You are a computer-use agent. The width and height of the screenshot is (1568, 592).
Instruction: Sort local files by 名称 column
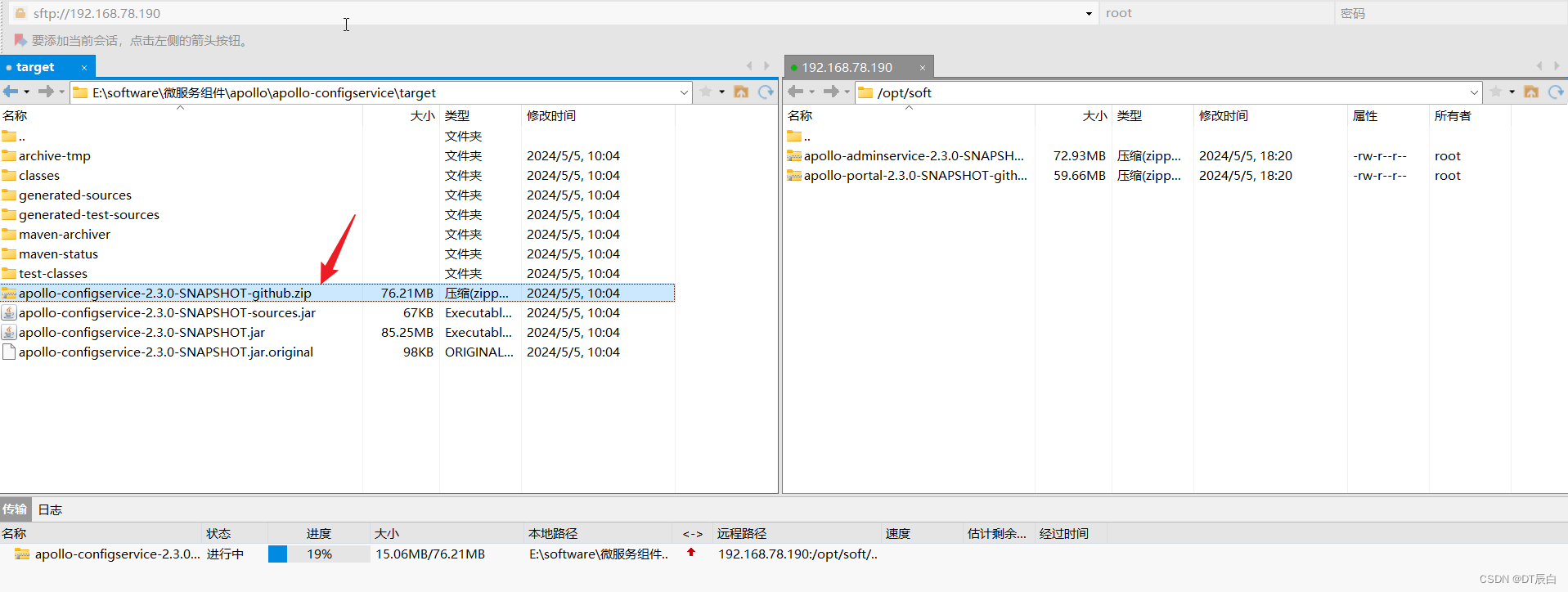click(x=181, y=115)
